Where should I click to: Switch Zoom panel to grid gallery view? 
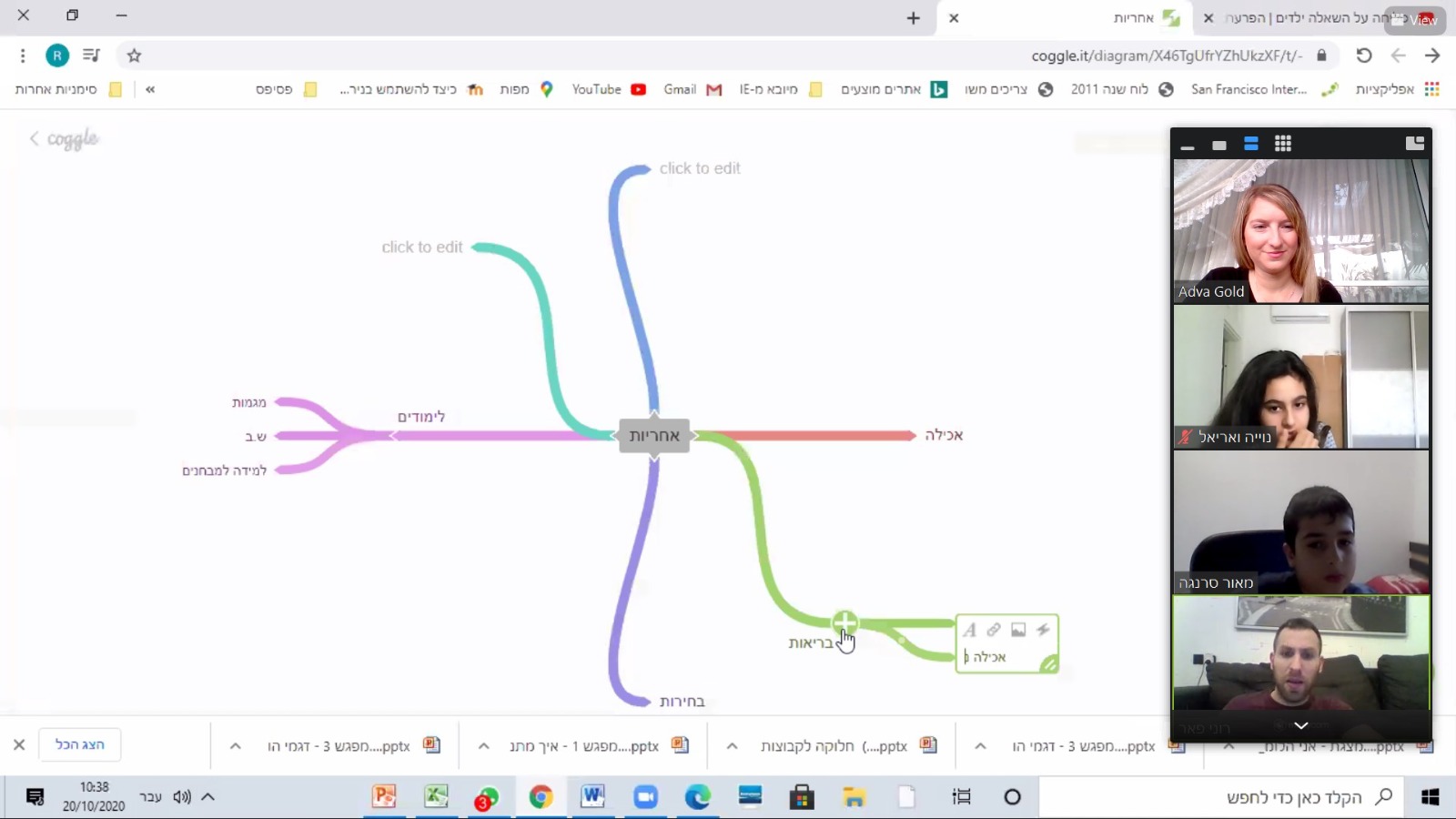click(1283, 144)
